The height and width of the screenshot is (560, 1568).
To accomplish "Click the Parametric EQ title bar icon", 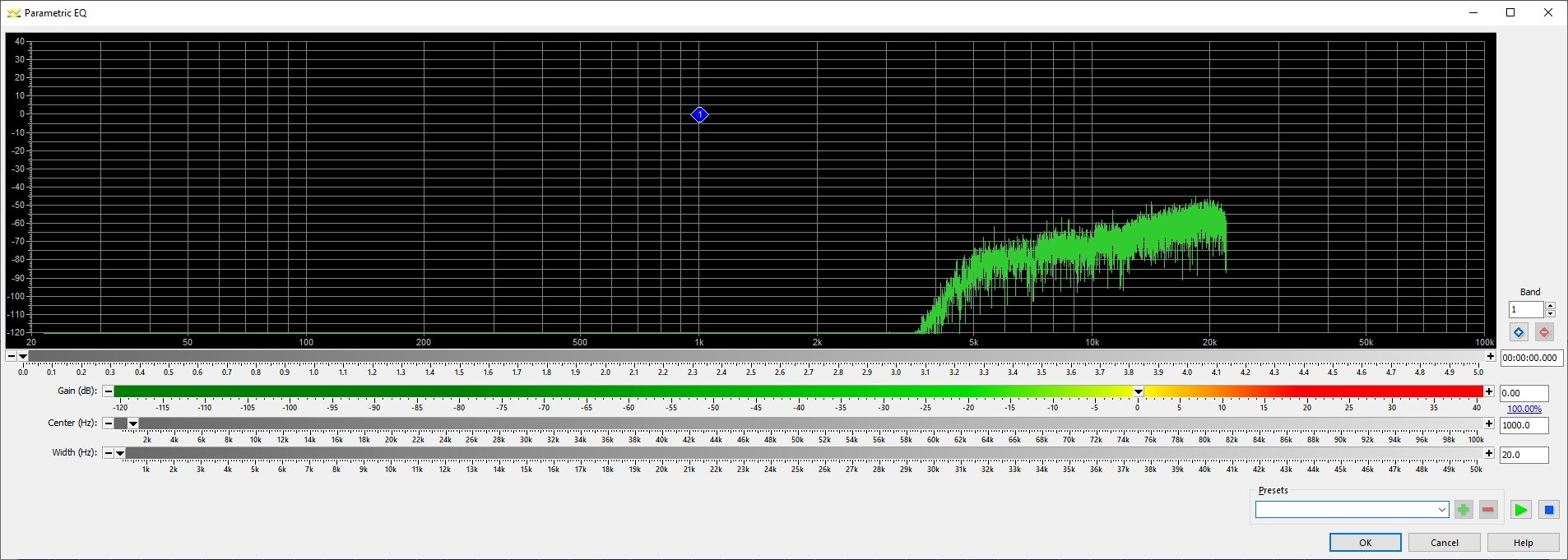I will tap(13, 12).
